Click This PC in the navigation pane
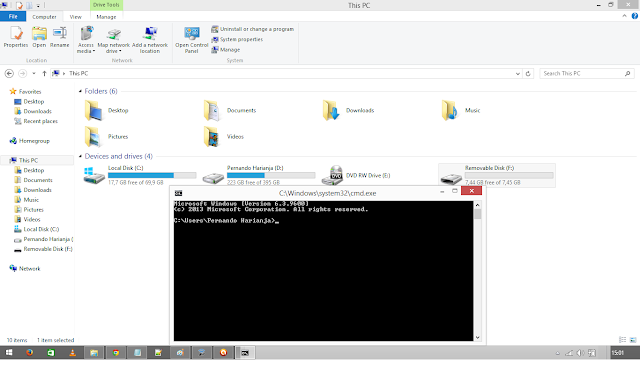640x367 pixels. point(28,160)
